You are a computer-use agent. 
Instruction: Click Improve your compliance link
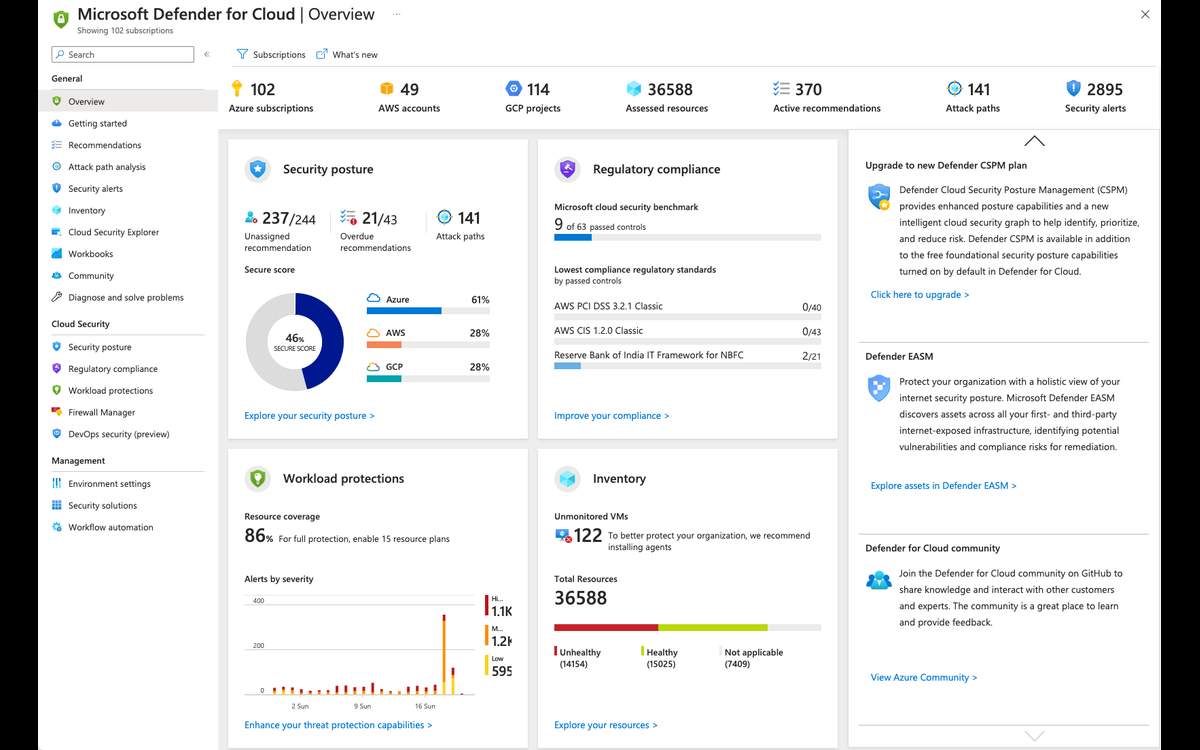[611, 416]
